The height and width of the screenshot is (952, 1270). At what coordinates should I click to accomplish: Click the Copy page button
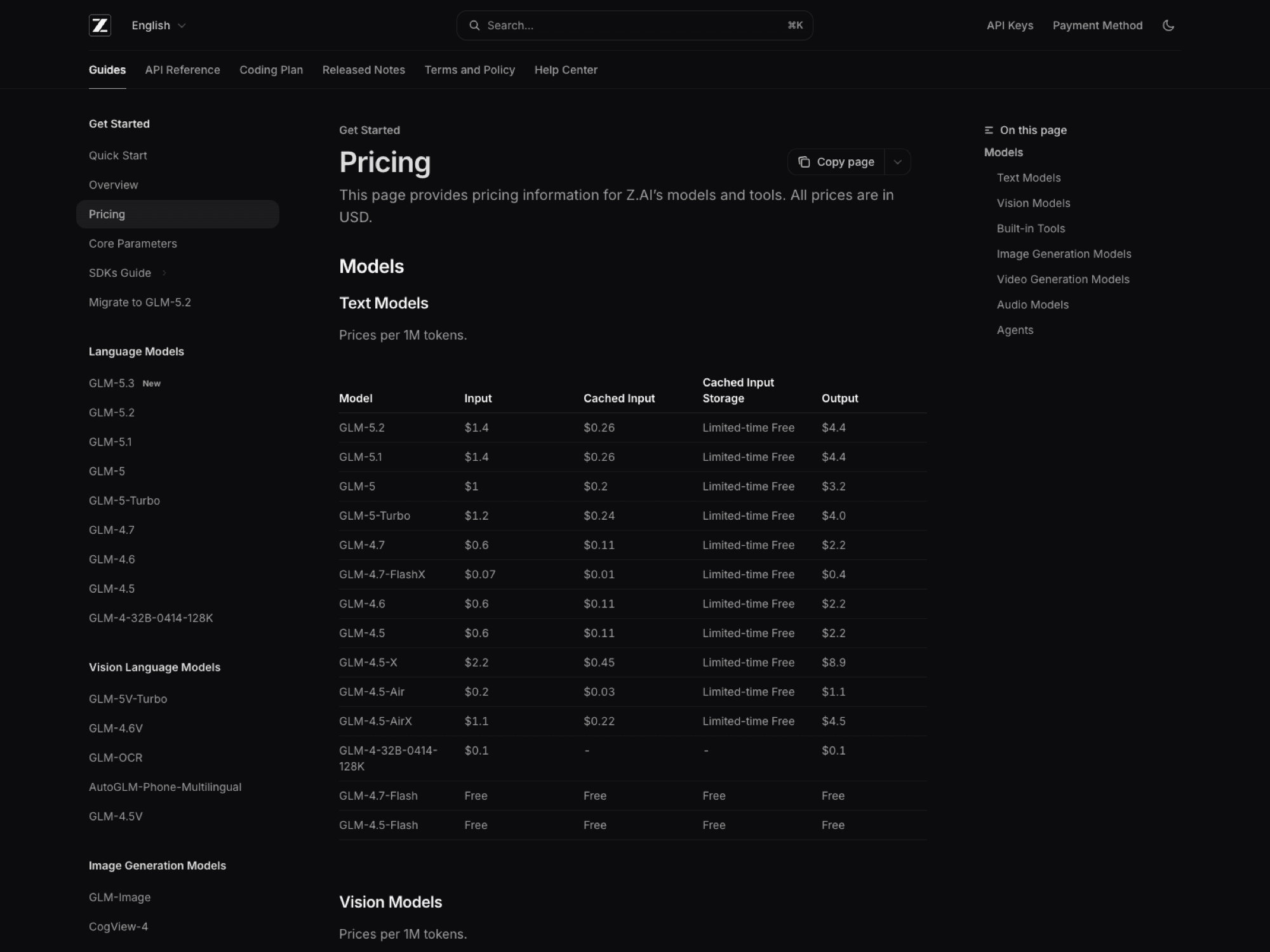[836, 162]
